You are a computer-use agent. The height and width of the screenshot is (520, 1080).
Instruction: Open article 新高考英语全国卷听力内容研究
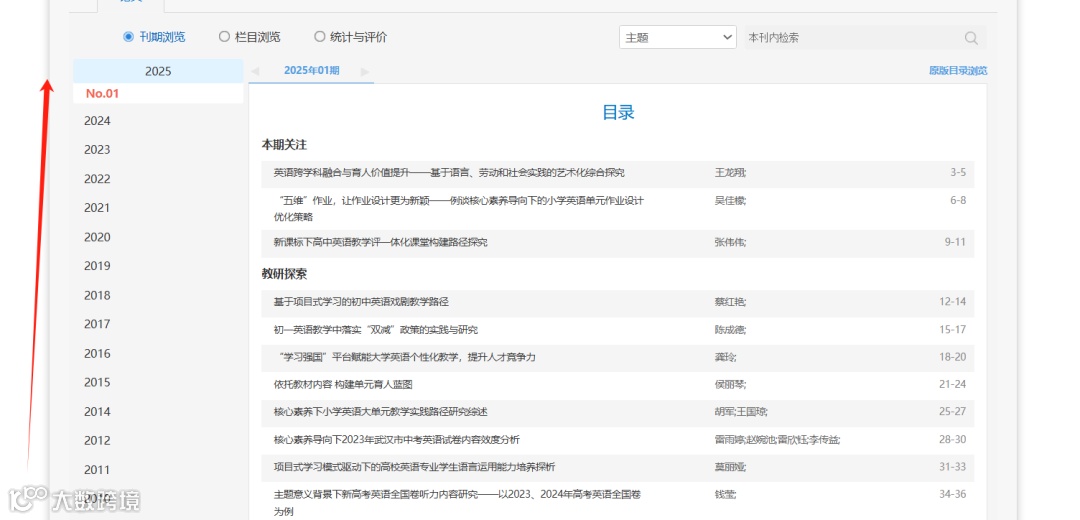tap(457, 503)
